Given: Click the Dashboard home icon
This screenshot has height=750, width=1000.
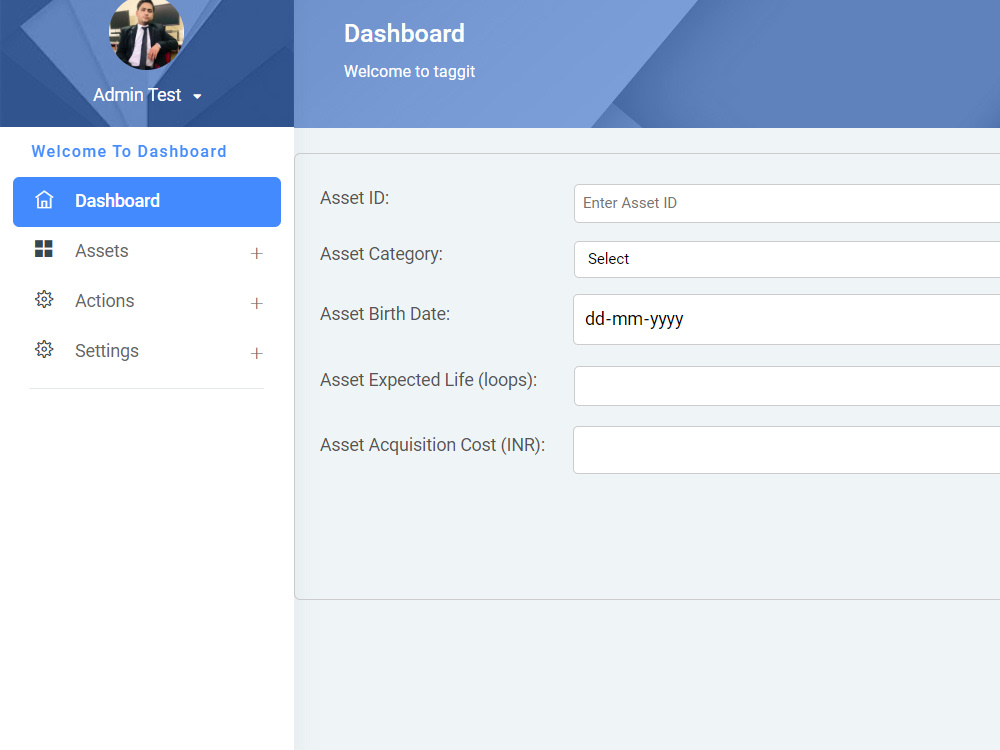Looking at the screenshot, I should [x=44, y=200].
